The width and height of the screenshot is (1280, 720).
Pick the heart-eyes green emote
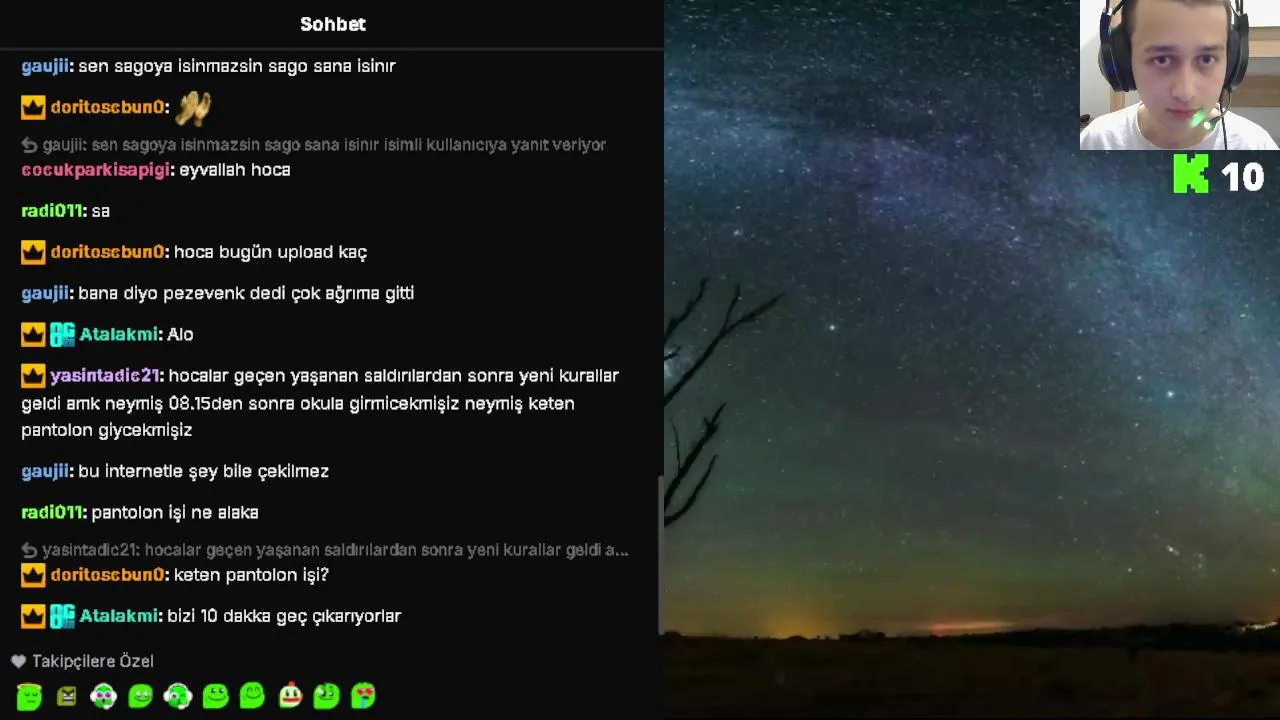tap(363, 695)
